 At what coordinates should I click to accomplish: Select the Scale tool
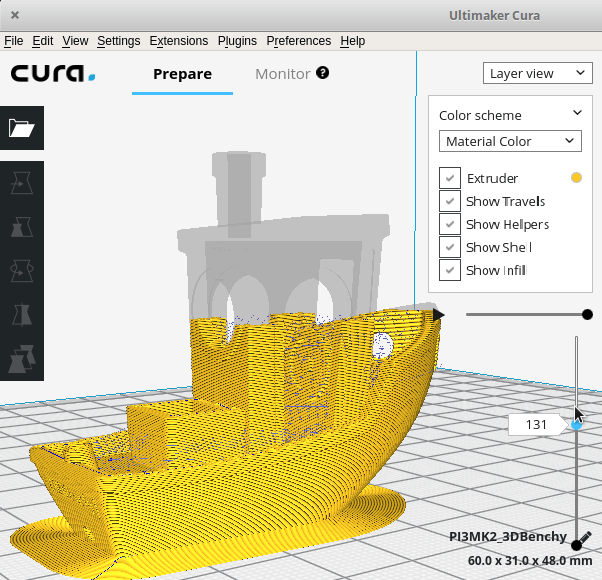pos(21,227)
